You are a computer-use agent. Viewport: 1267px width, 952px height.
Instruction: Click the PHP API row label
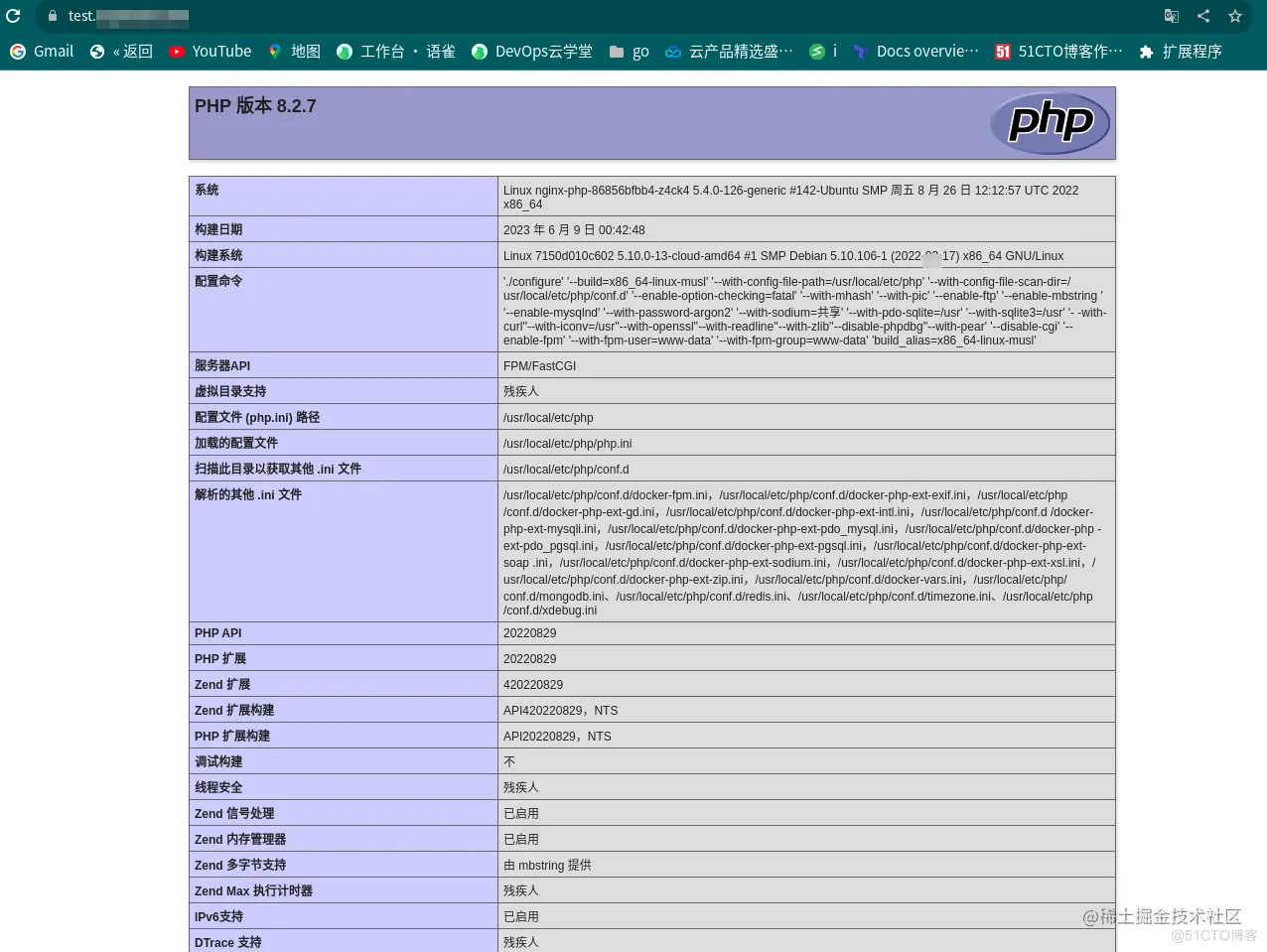pos(217,633)
